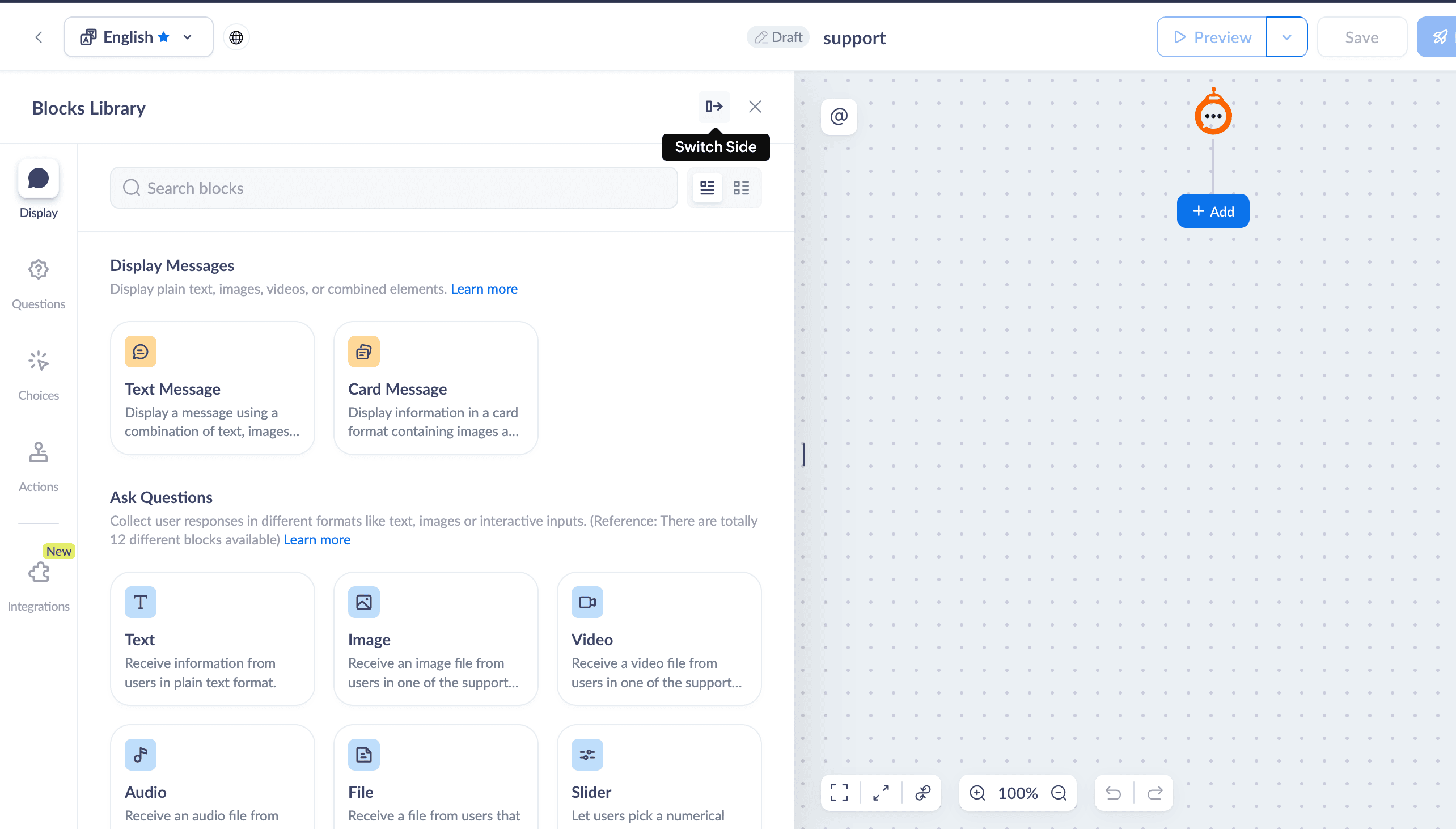Select the Card Message block
The width and height of the screenshot is (1456, 829).
[435, 388]
